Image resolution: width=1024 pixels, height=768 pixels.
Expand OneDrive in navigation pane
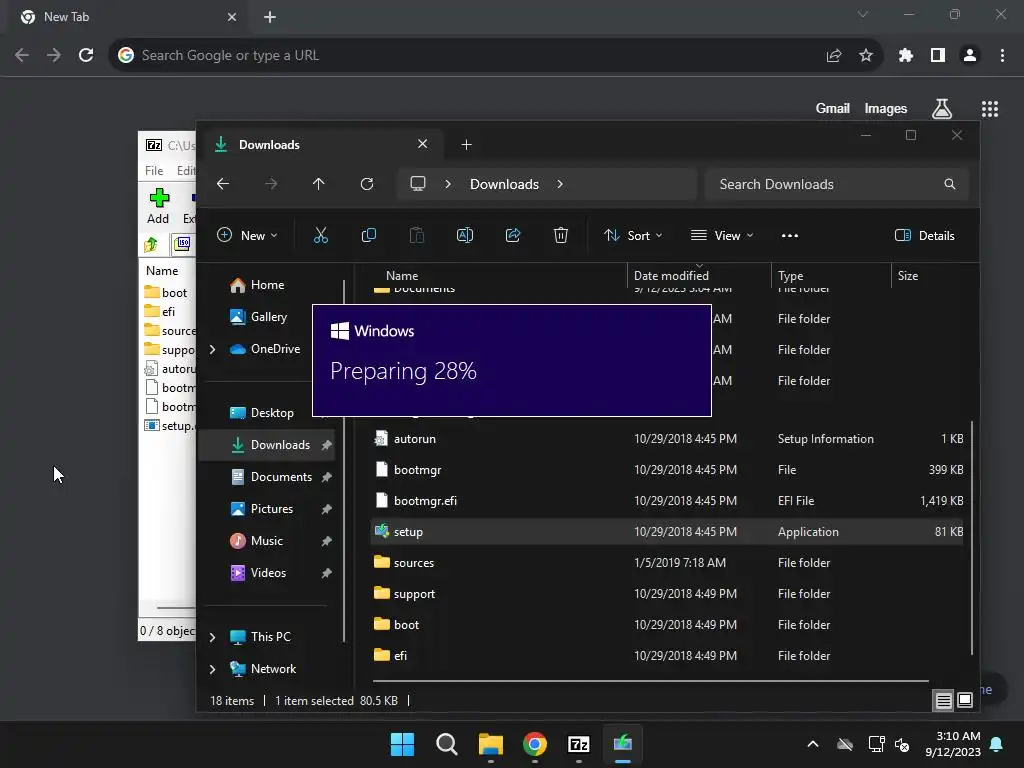coord(212,349)
